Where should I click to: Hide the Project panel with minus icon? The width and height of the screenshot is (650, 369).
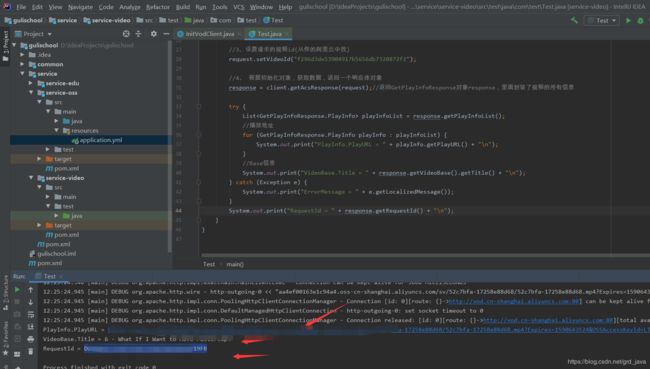[166, 34]
